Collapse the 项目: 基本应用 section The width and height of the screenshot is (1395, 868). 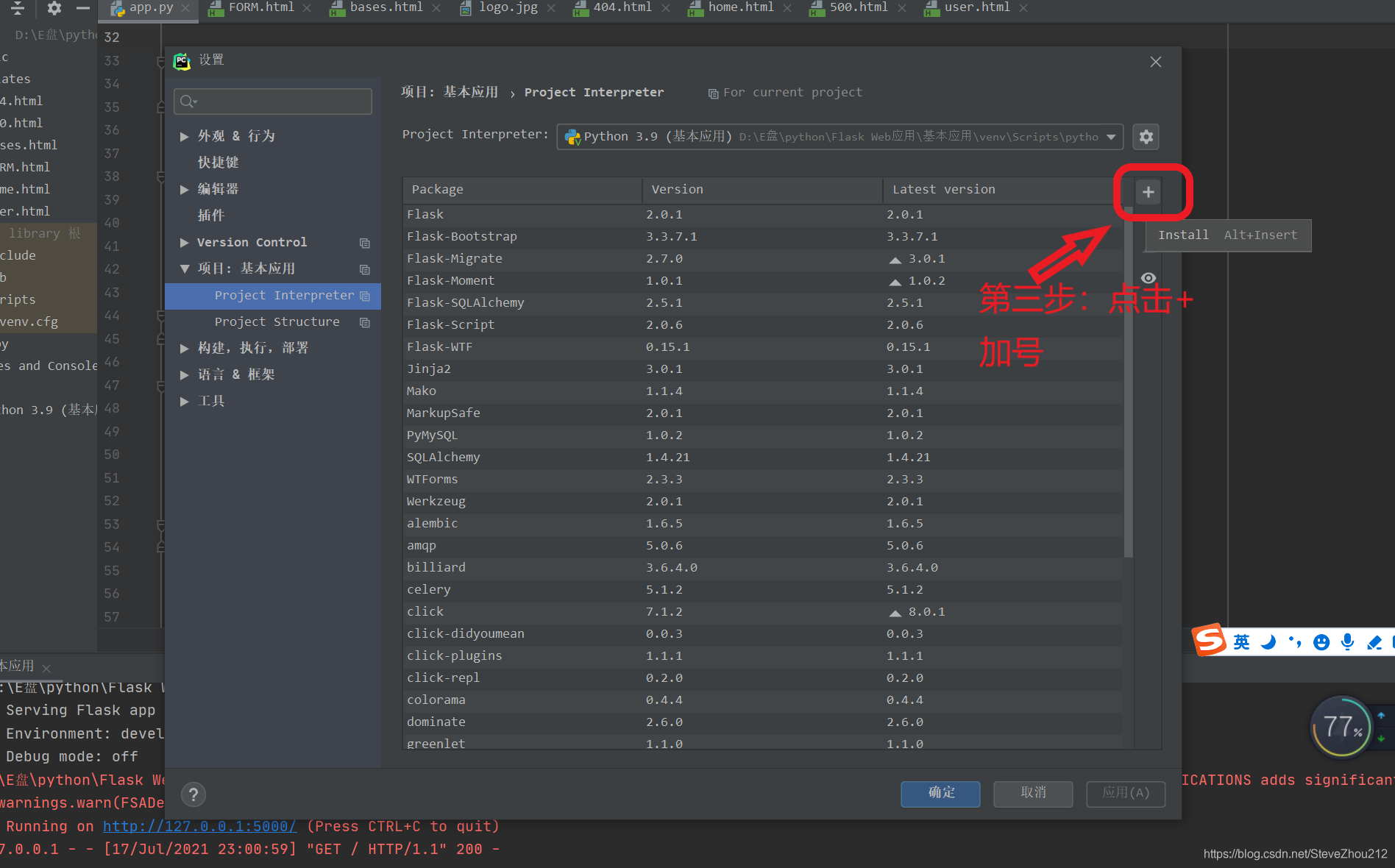tap(185, 268)
